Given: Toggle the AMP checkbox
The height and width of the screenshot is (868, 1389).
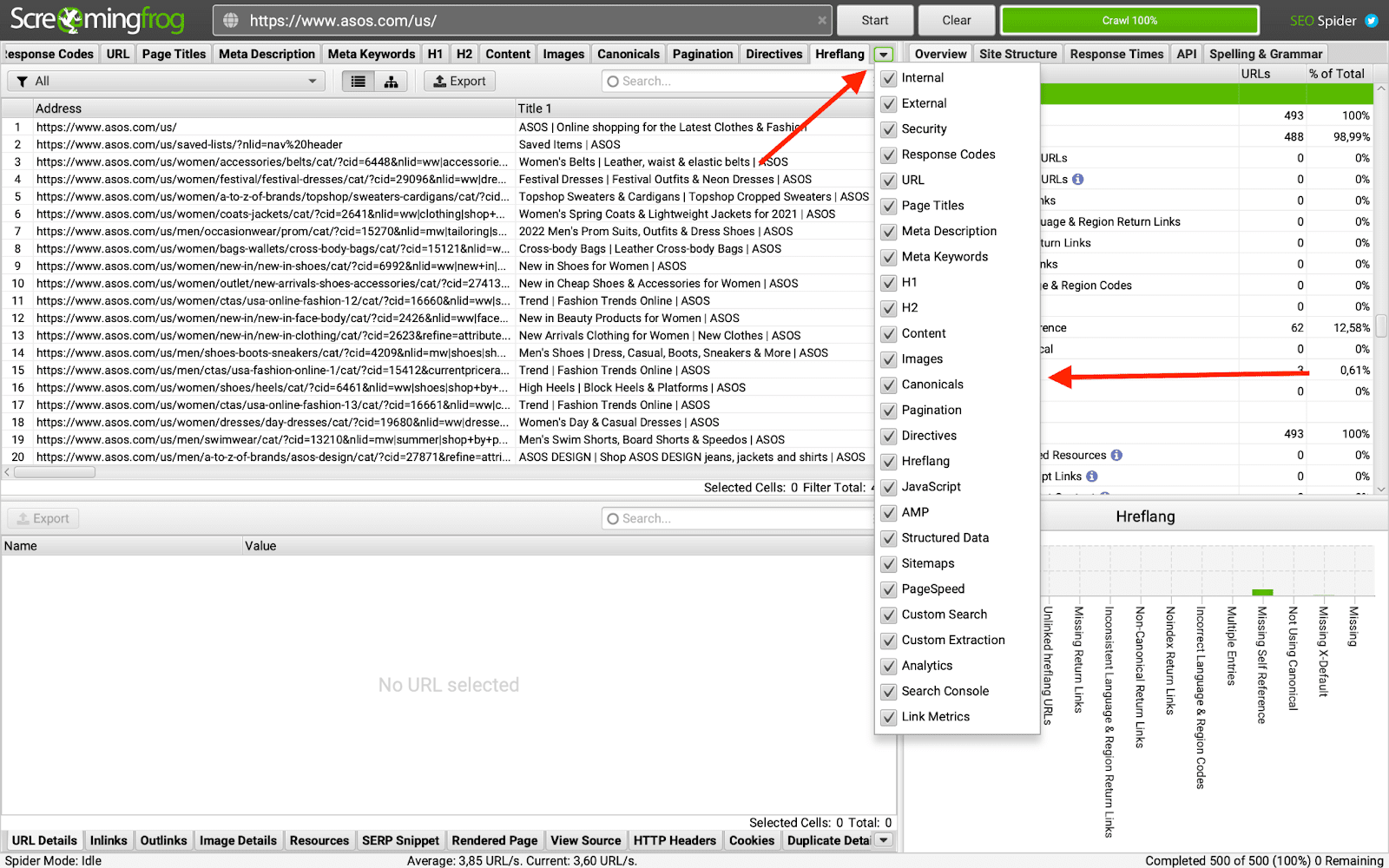Looking at the screenshot, I should pyautogui.click(x=888, y=513).
